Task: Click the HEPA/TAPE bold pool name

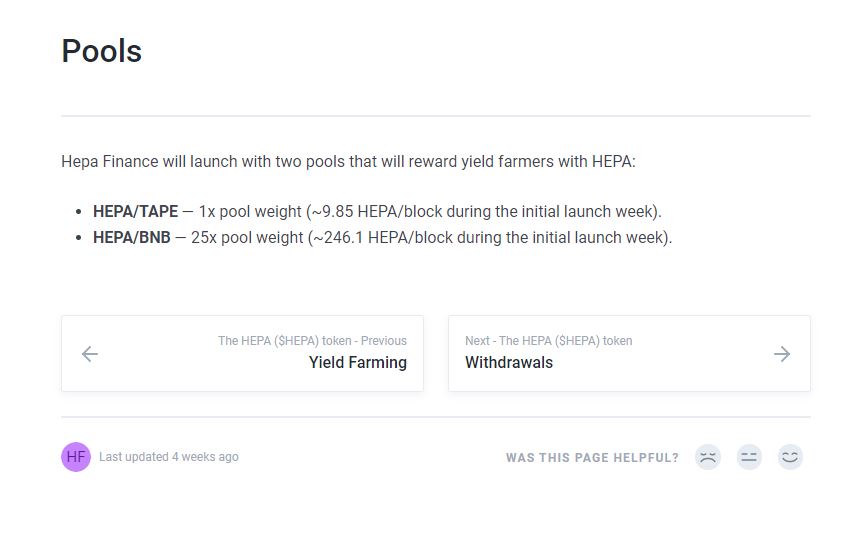Action: click(135, 211)
